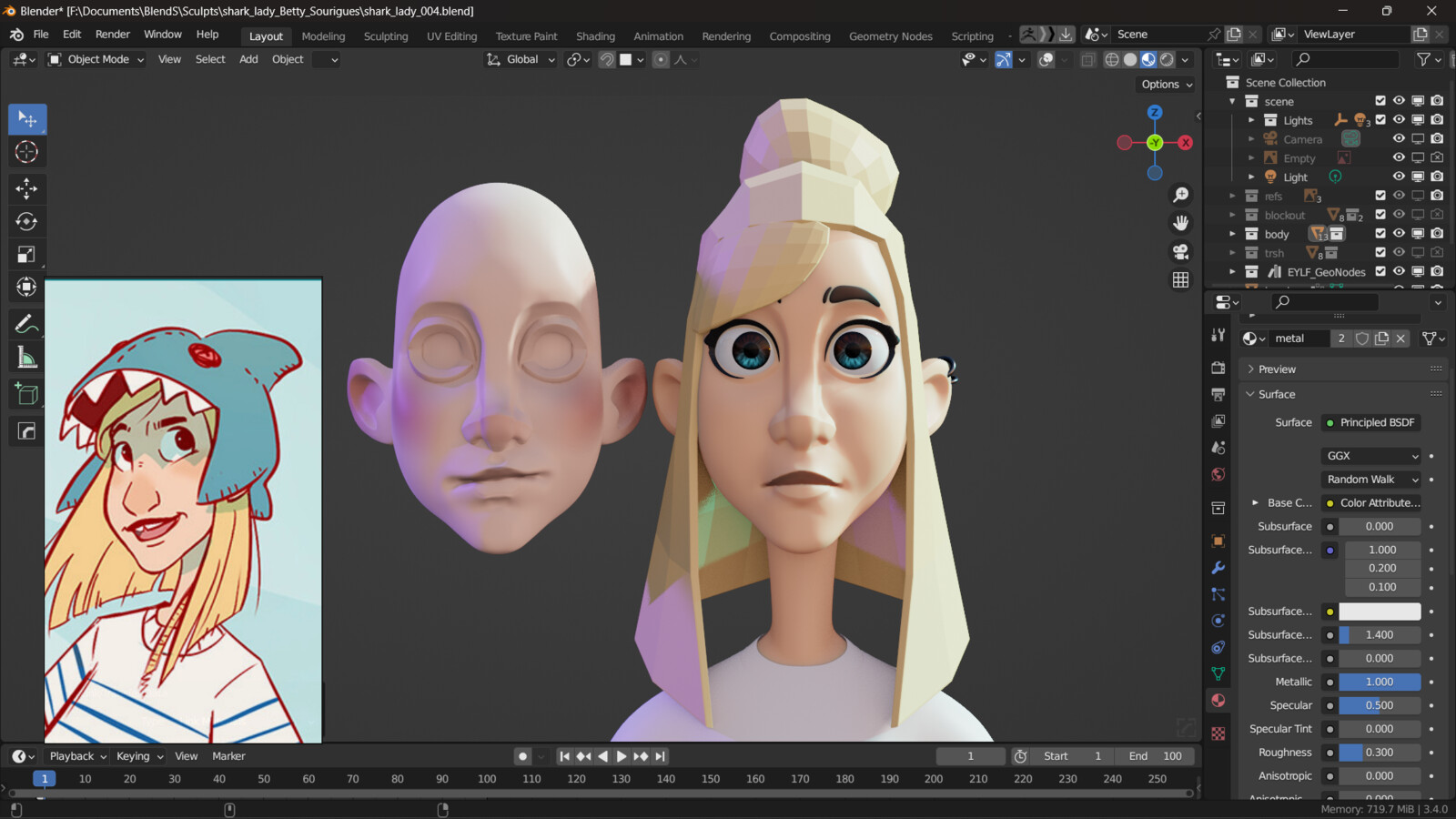Select the Move tool
This screenshot has height=819, width=1456.
click(x=26, y=188)
